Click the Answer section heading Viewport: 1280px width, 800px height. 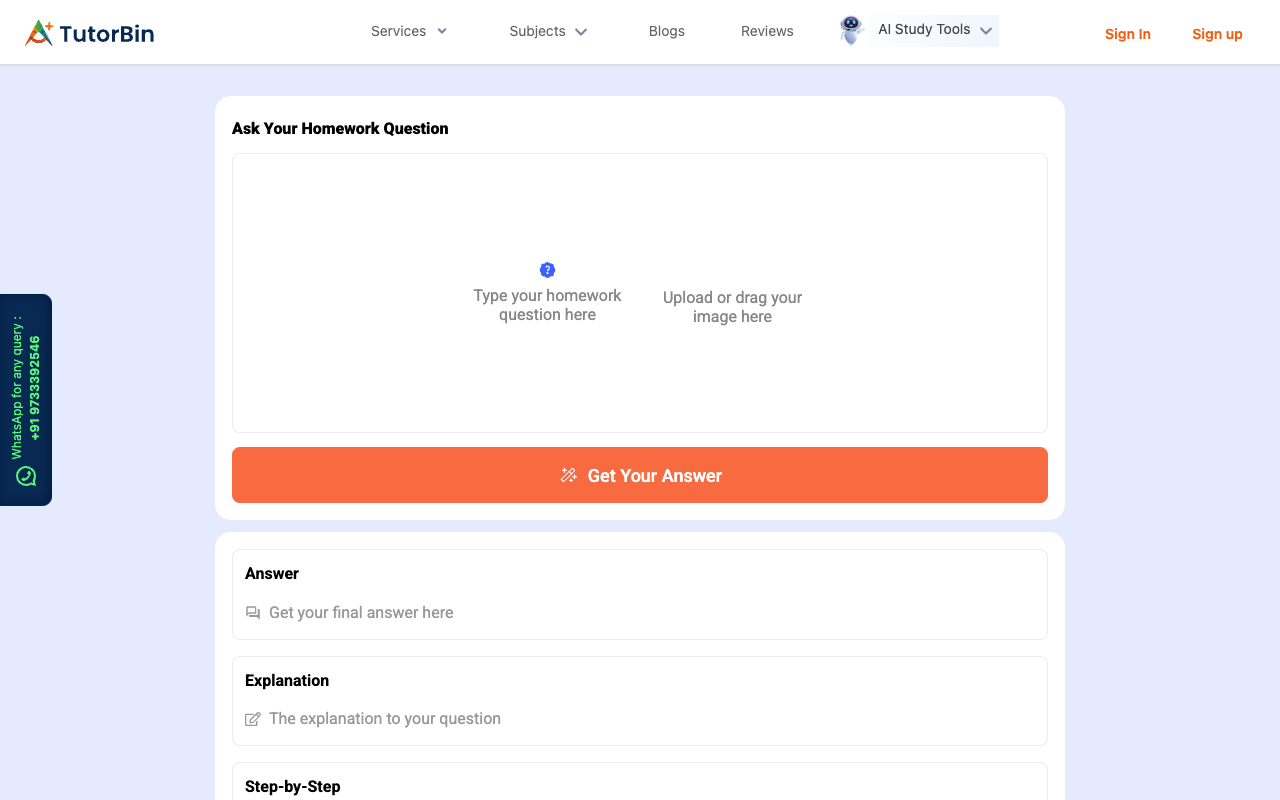tap(272, 573)
